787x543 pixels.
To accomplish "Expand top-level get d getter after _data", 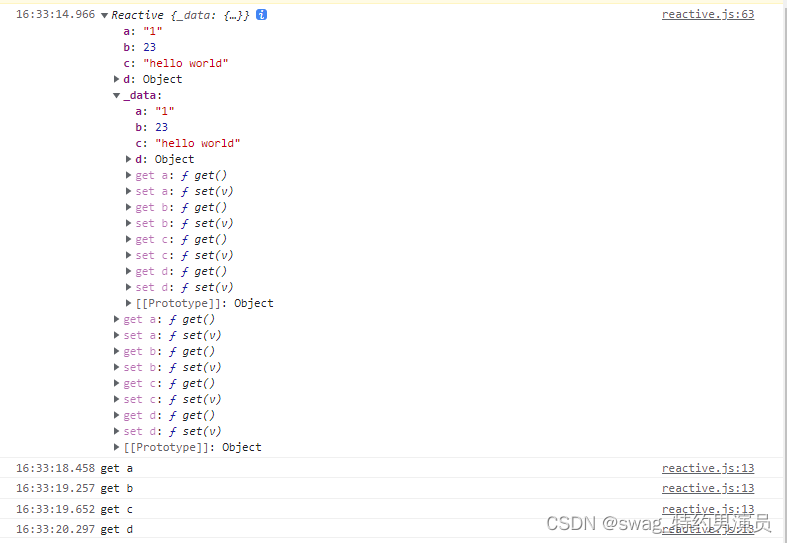I will pos(116,416).
